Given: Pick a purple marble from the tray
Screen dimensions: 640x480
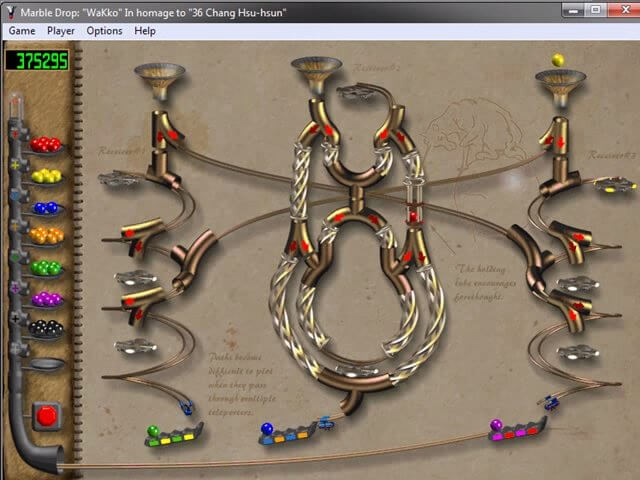Looking at the screenshot, I should [x=47, y=299].
